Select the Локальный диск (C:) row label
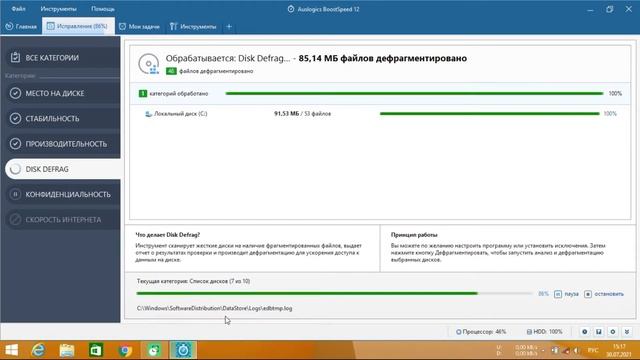 pos(180,114)
